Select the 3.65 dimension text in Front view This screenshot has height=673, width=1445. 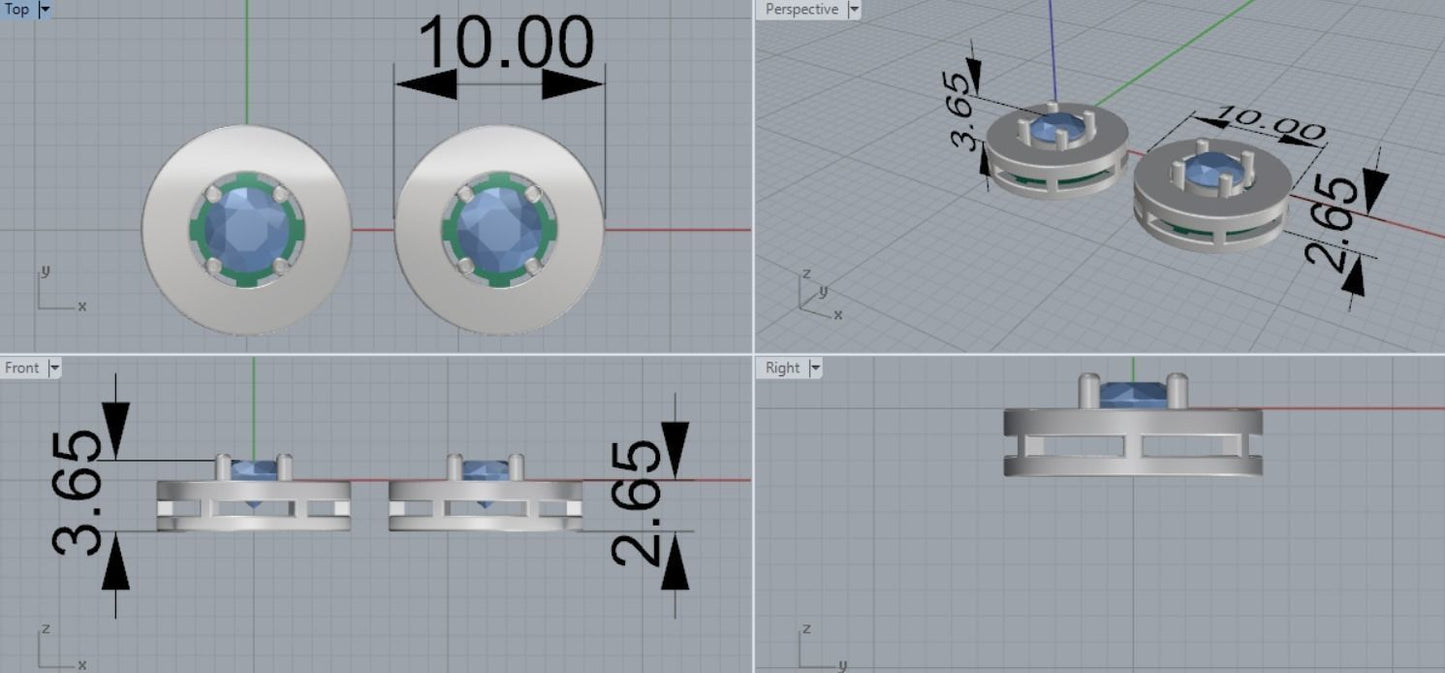(x=78, y=493)
